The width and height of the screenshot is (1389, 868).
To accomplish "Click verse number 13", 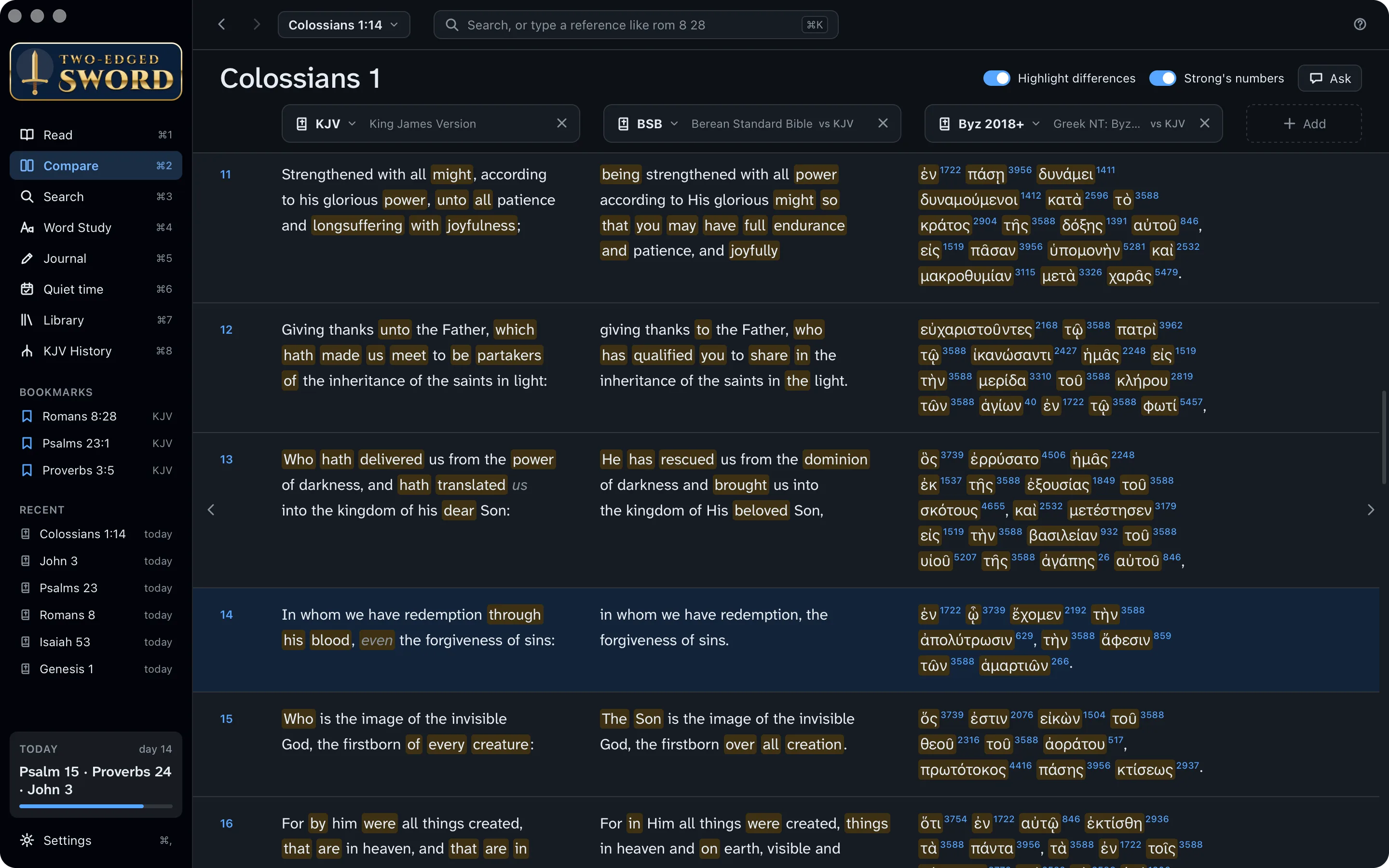I will point(226,459).
